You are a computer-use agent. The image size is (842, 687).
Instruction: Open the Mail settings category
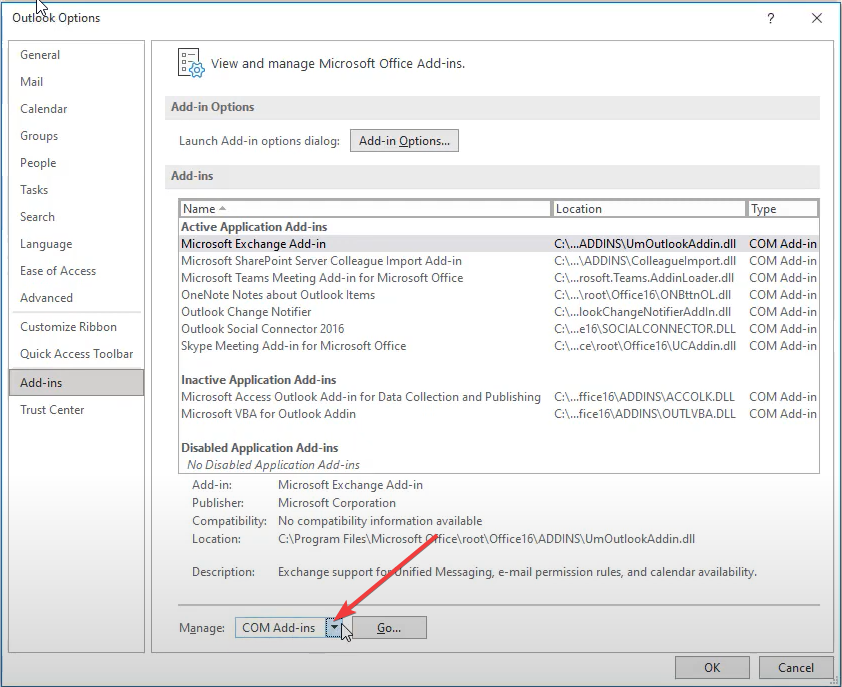[x=77, y=82]
